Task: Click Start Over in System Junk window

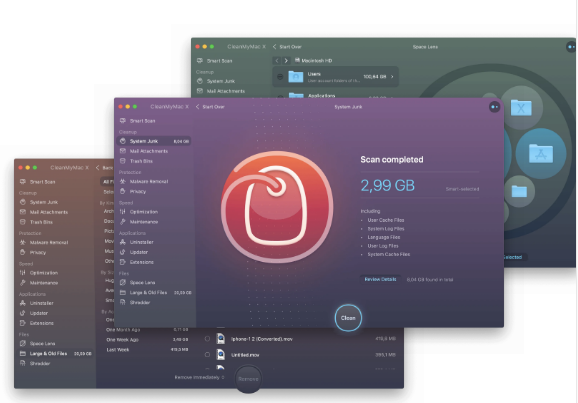Action: 210,107
